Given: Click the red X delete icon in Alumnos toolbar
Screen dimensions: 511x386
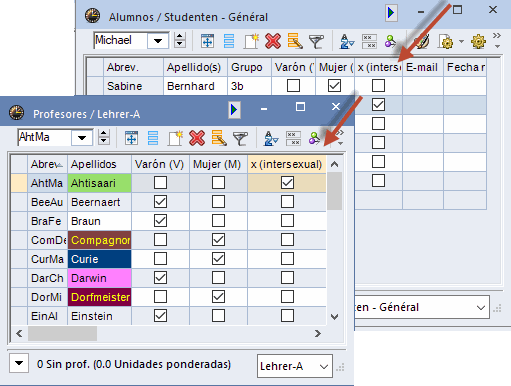Looking at the screenshot, I should pyautogui.click(x=273, y=41).
